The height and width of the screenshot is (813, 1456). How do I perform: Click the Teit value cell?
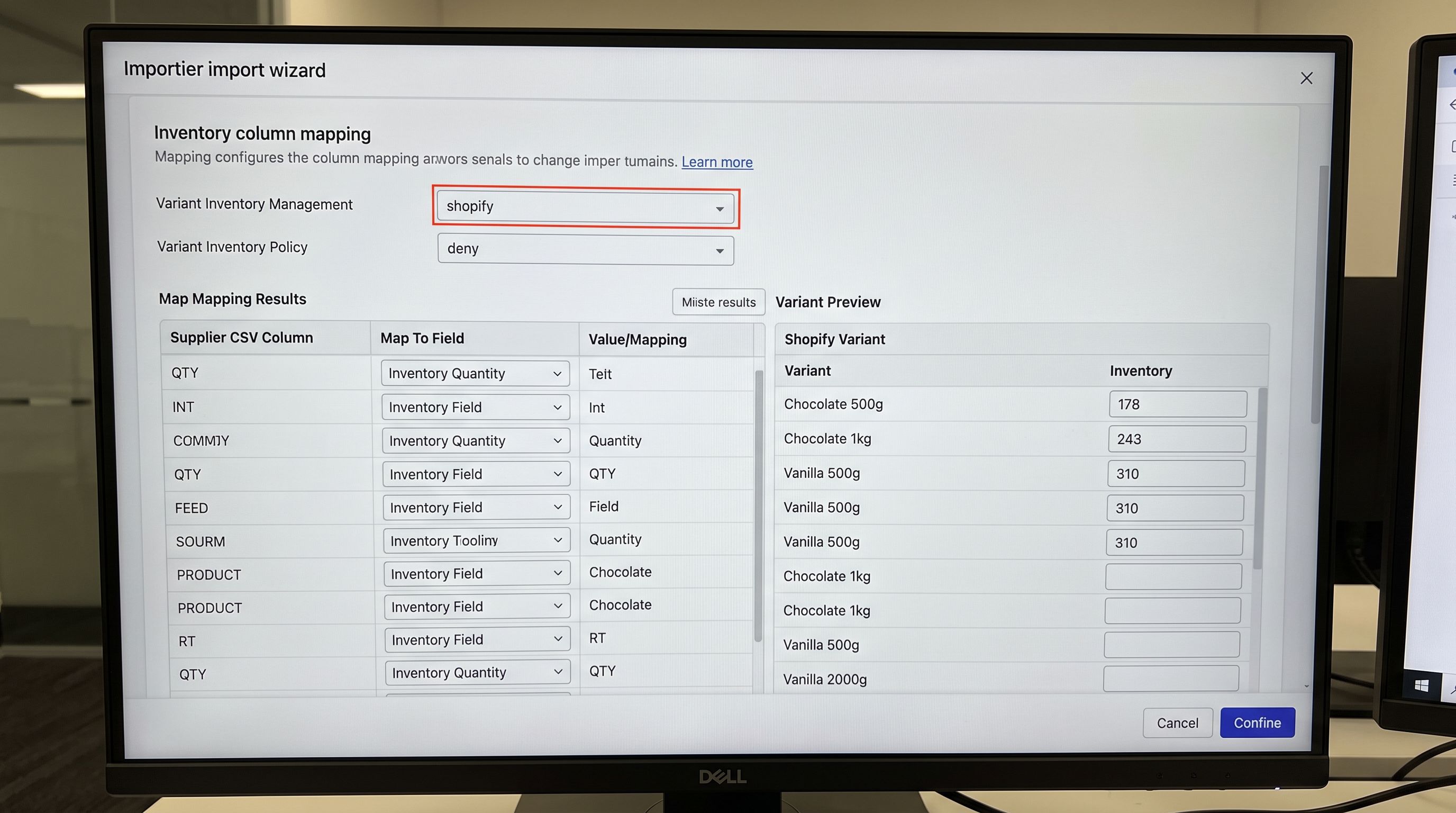[x=599, y=374]
